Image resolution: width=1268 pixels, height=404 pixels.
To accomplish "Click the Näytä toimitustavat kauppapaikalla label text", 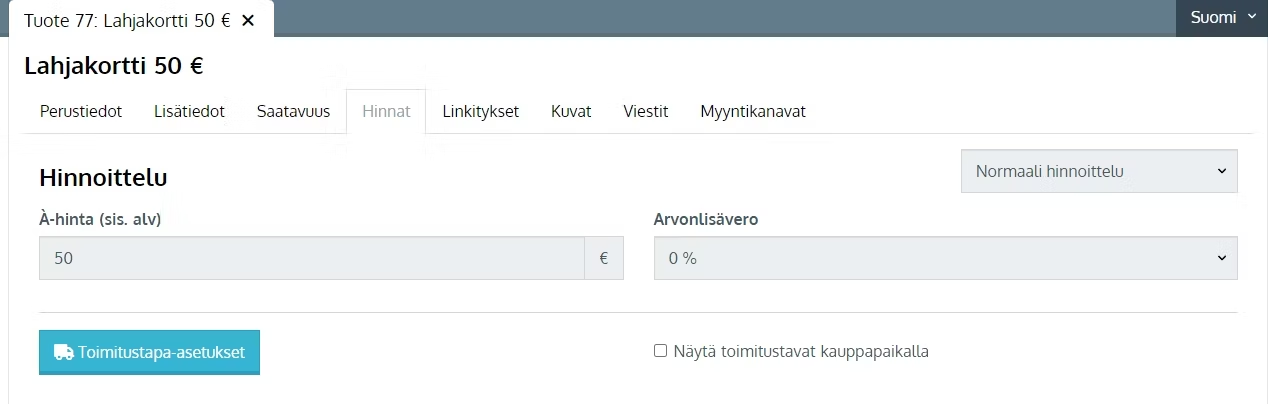I will click(801, 352).
